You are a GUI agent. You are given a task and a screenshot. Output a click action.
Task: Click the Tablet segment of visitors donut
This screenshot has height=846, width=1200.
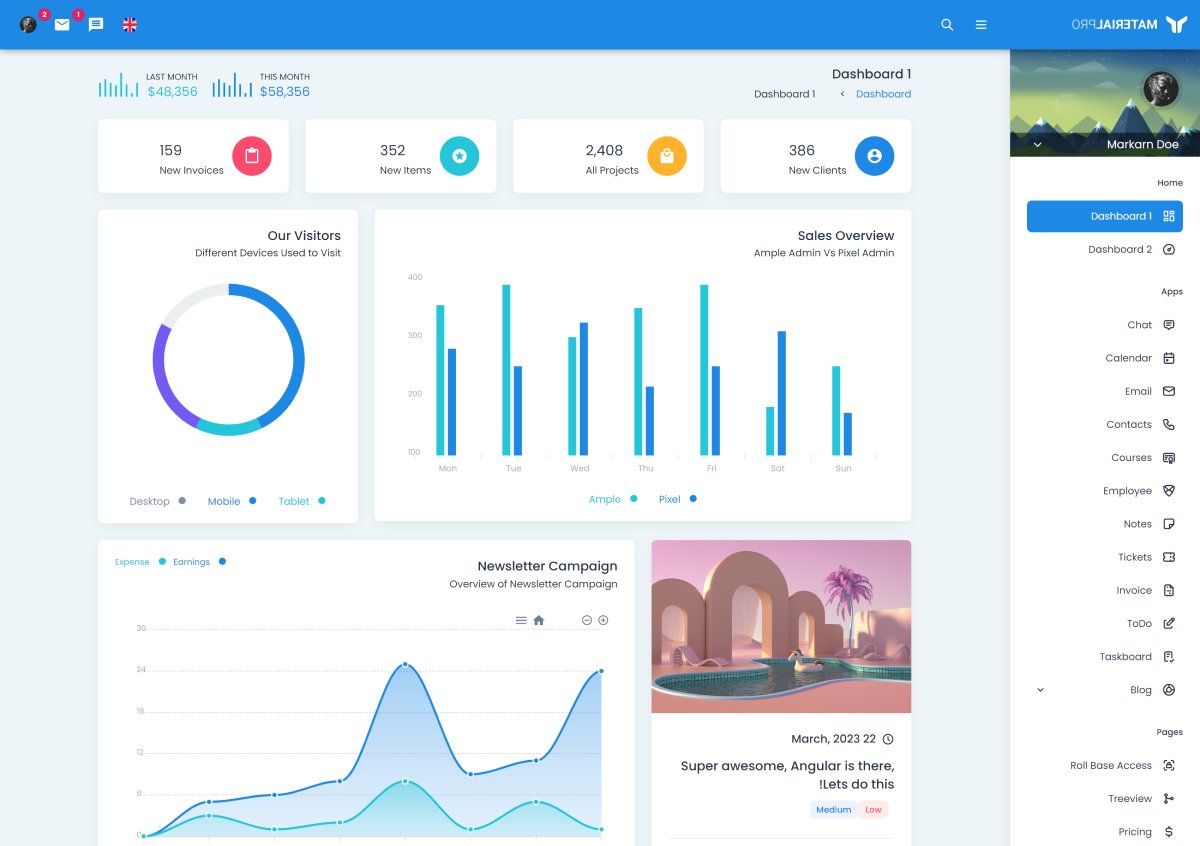(x=229, y=428)
